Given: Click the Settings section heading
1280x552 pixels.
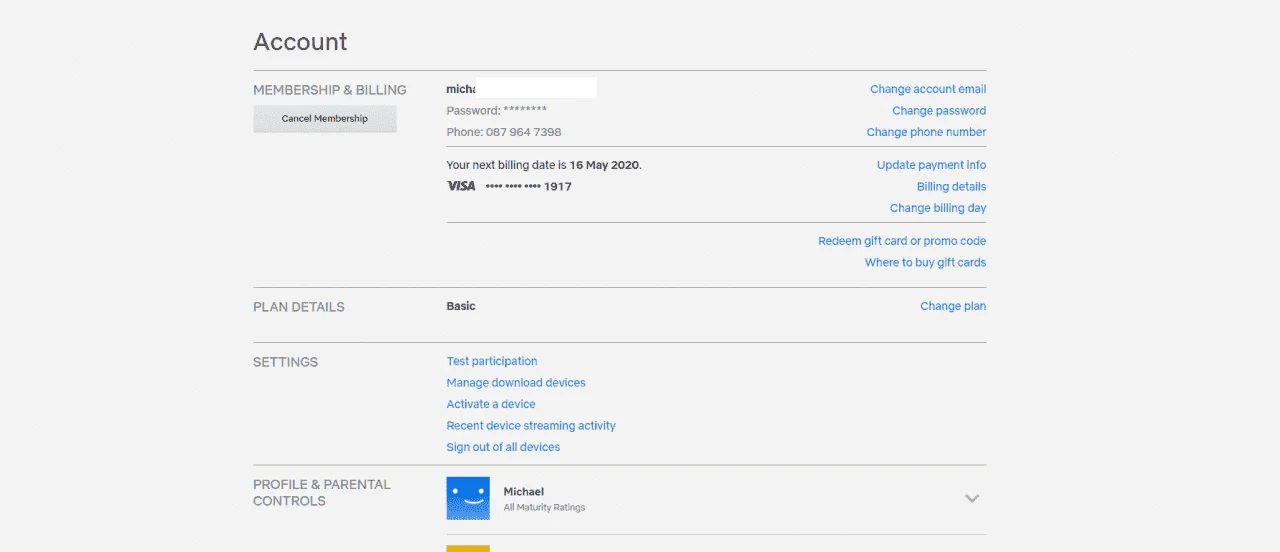Looking at the screenshot, I should point(286,362).
